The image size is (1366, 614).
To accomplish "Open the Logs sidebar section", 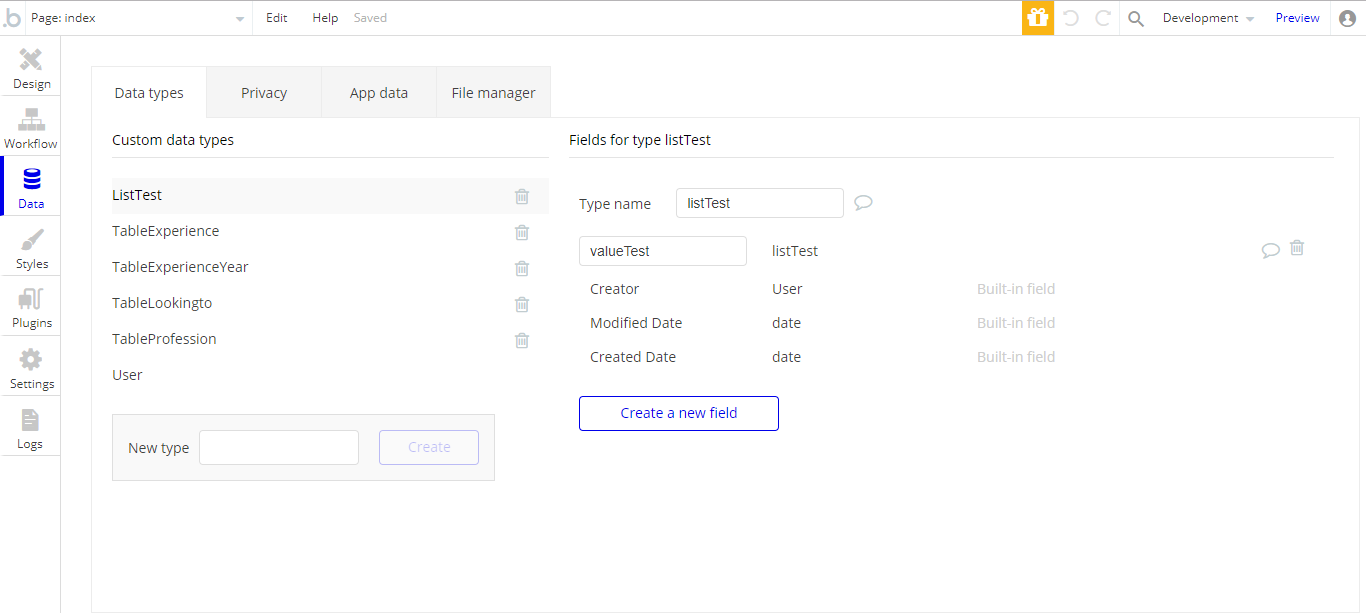I will click(x=31, y=428).
